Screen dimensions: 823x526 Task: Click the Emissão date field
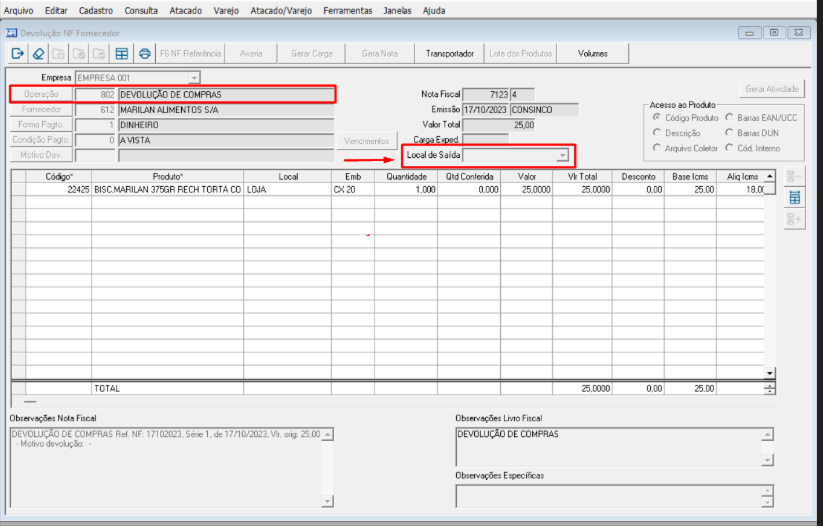pyautogui.click(x=486, y=110)
